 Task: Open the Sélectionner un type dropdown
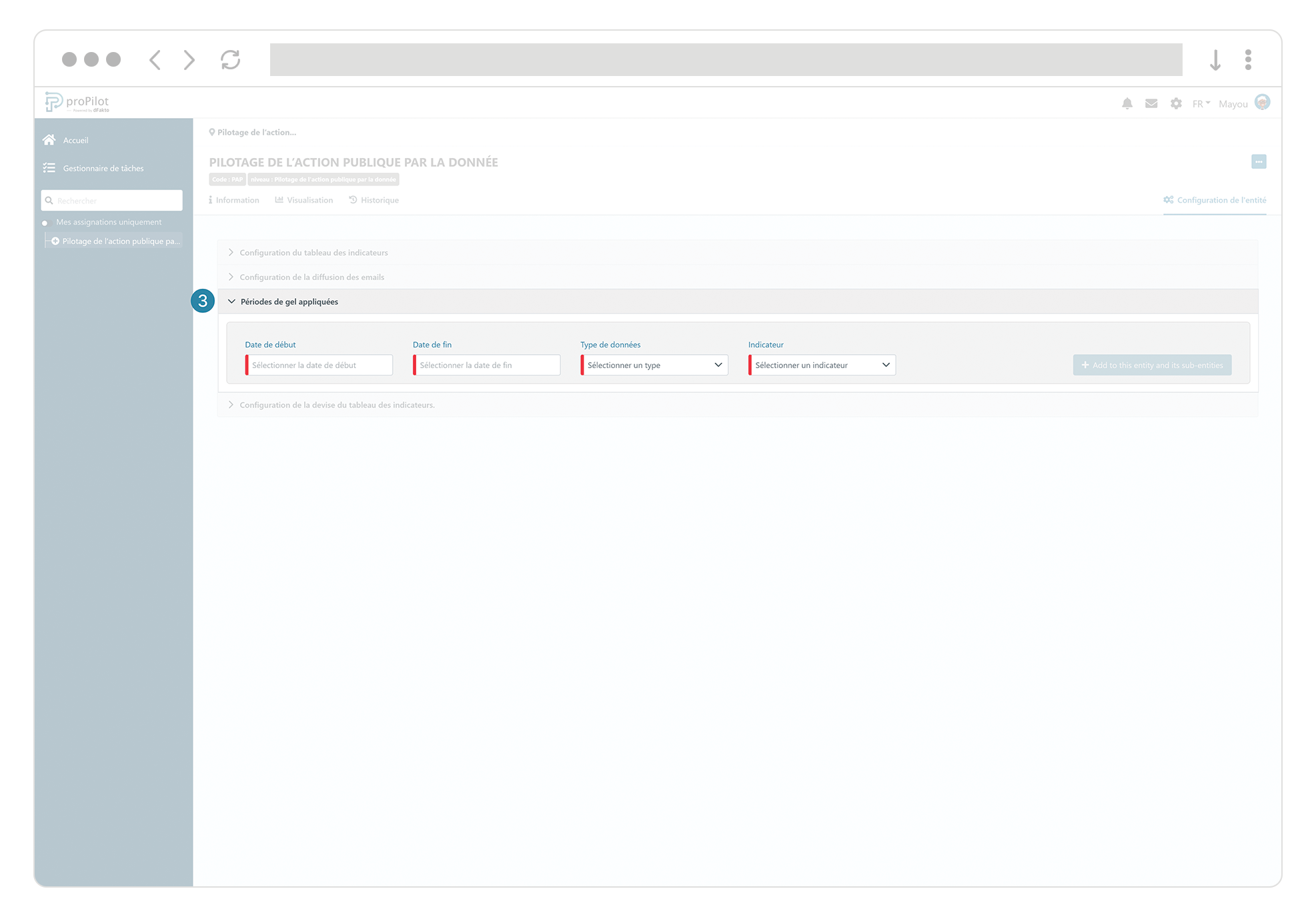(x=654, y=365)
